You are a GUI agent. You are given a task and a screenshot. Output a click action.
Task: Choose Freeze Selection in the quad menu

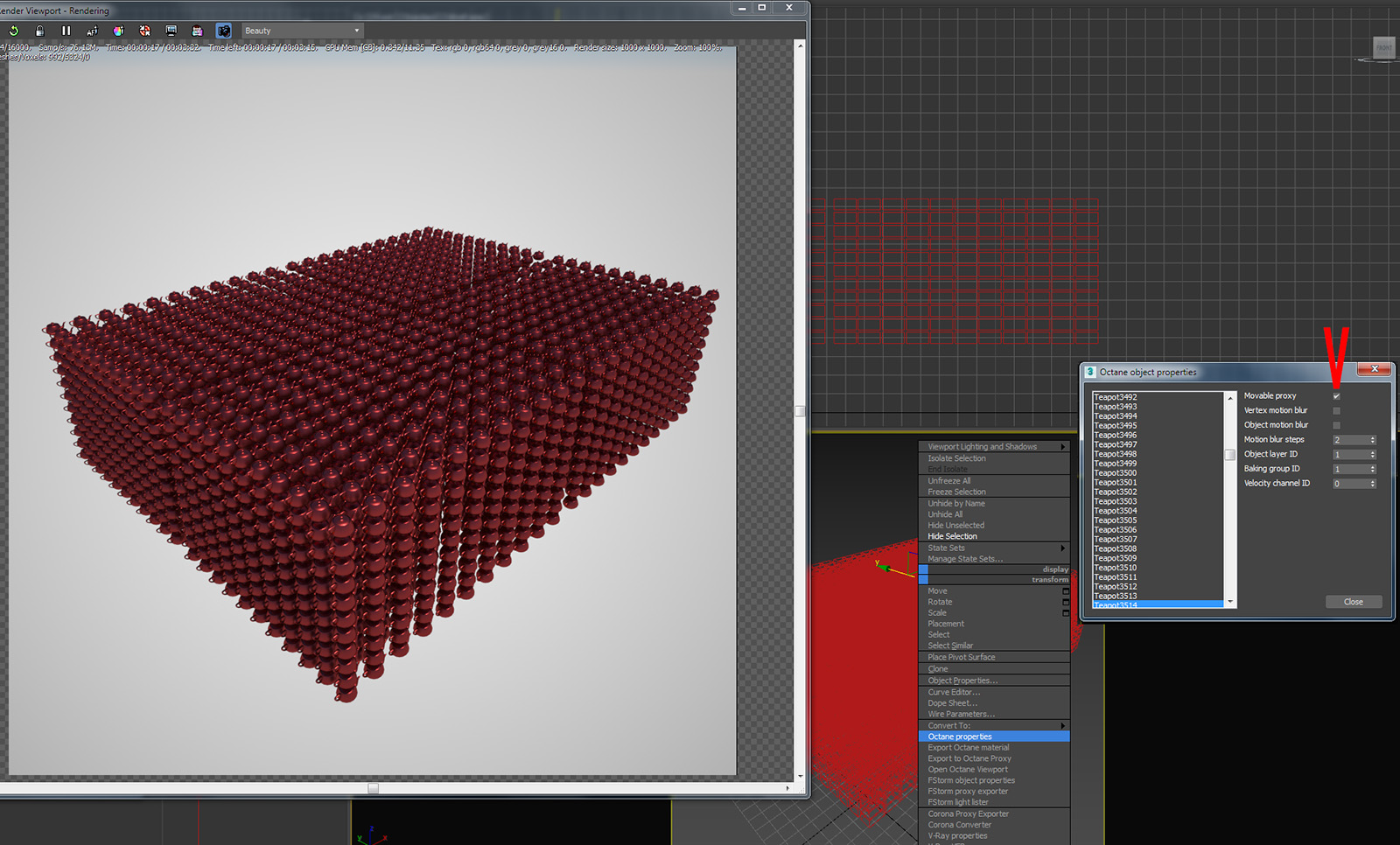(994, 492)
